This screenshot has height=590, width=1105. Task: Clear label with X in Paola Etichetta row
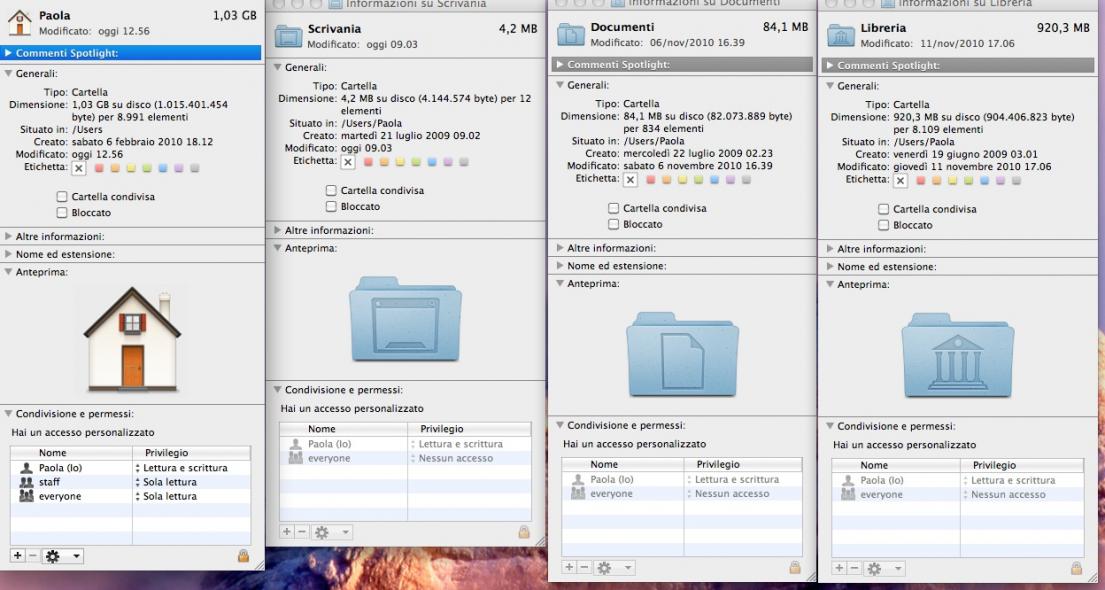click(x=79, y=168)
